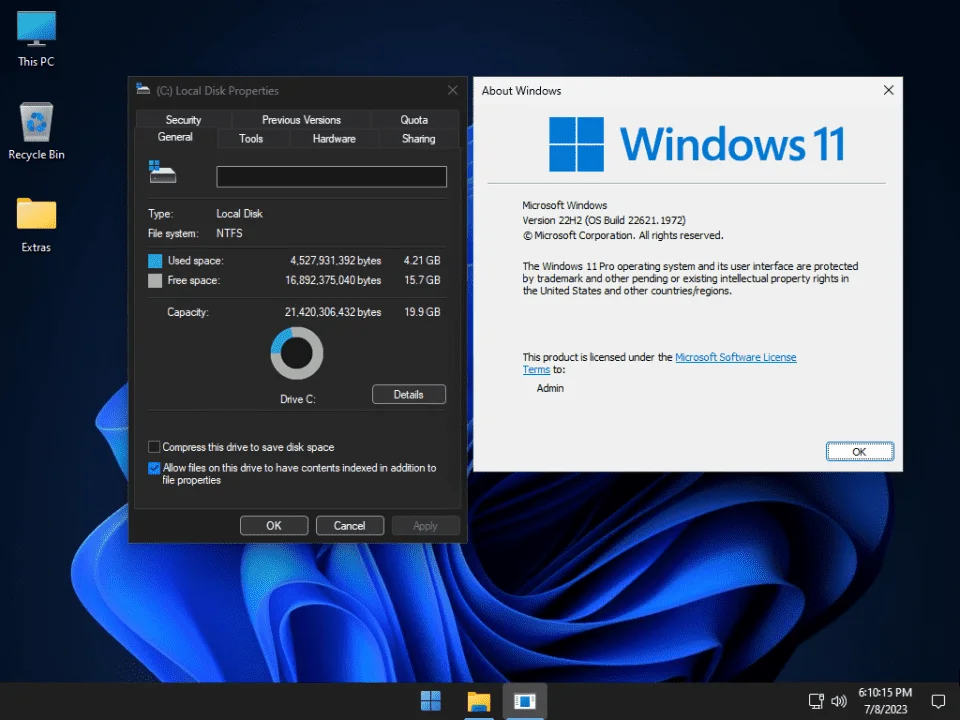
Task: Open the Start menu on taskbar
Action: click(x=430, y=700)
